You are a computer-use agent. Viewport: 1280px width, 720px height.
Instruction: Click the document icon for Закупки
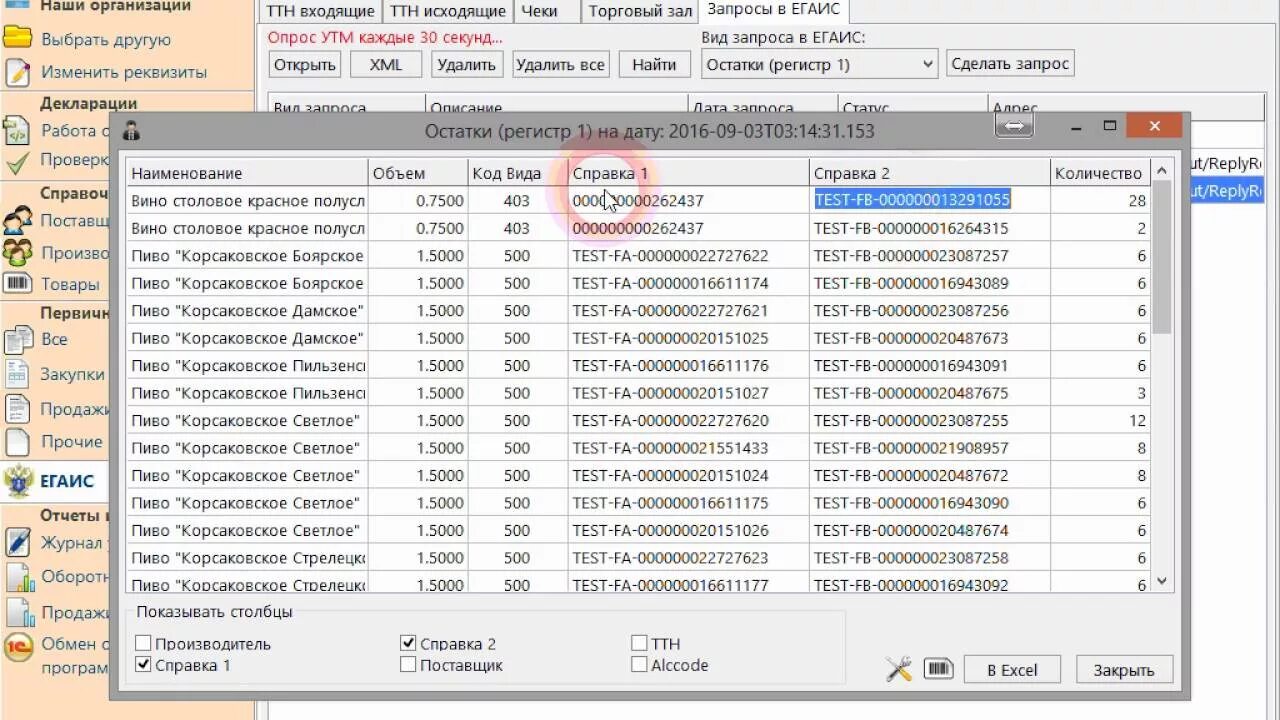(18, 373)
